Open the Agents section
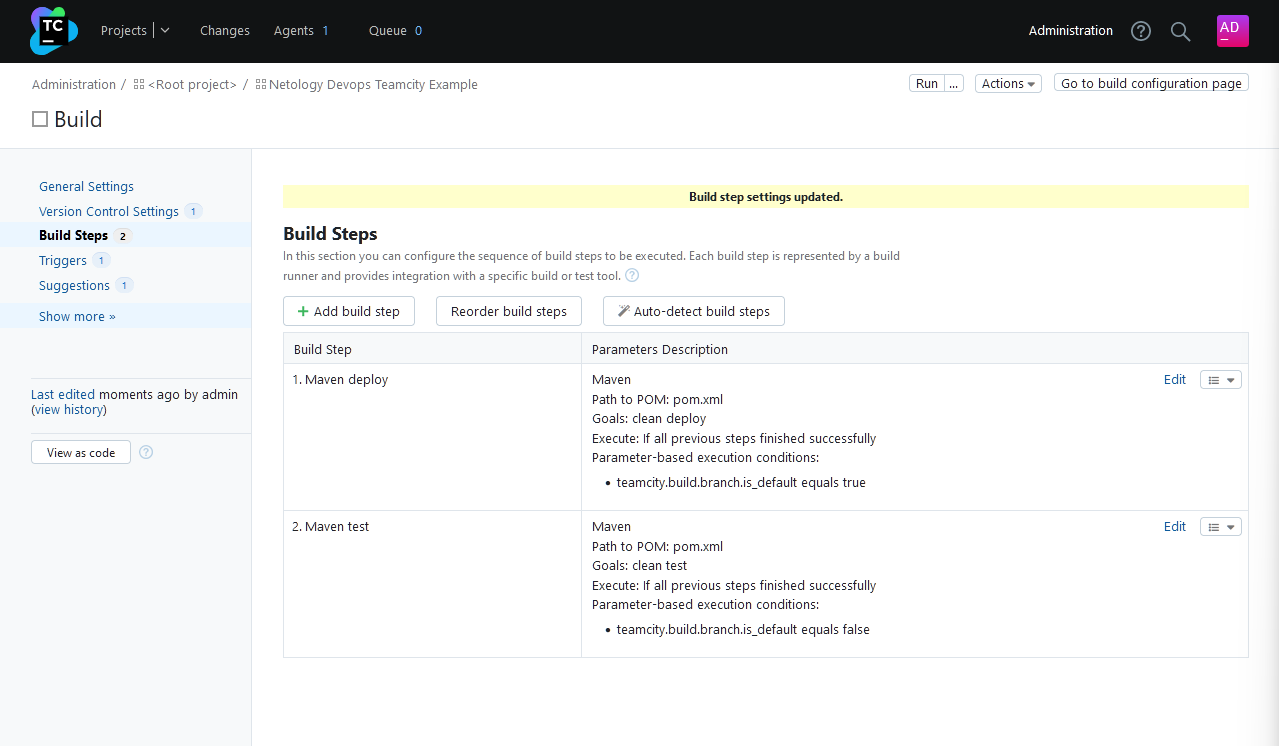Viewport: 1279px width, 746px height. click(x=293, y=31)
